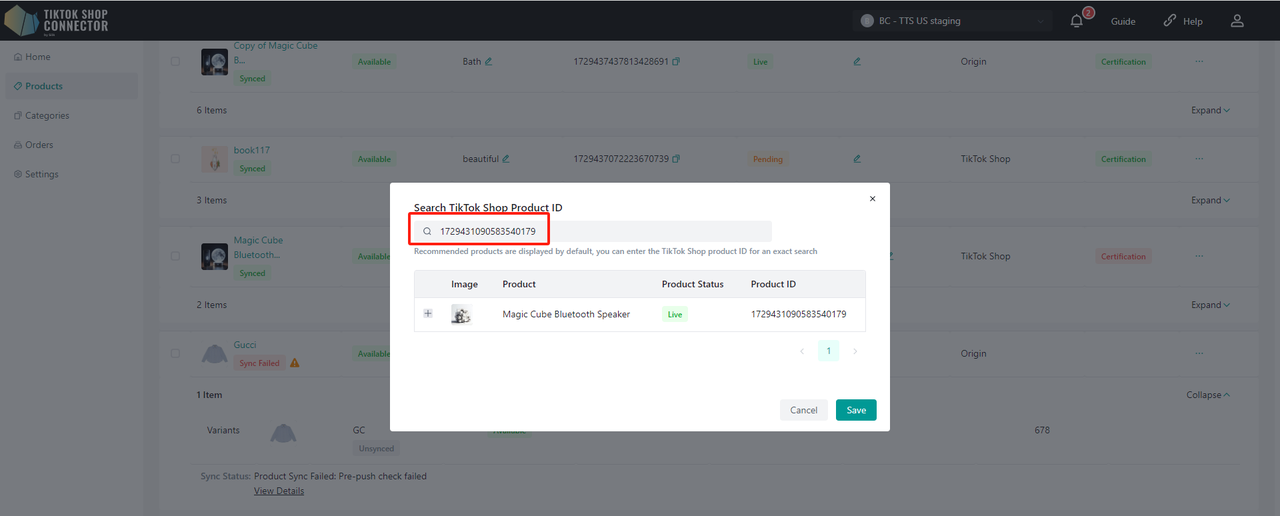This screenshot has width=1280, height=516.
Task: Click the Gucci product thumbnail
Action: [214, 353]
